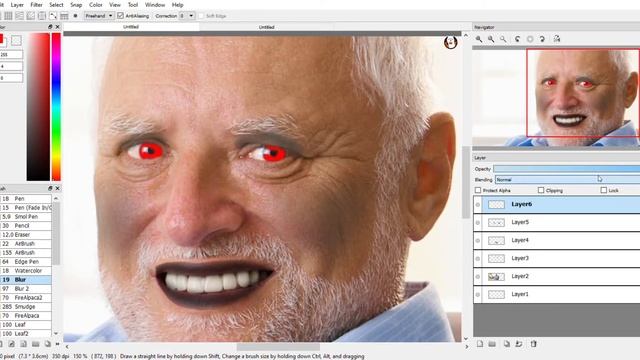This screenshot has height=360, width=640.
Task: Click the brush folder icon below brush list
Action: coord(36,344)
